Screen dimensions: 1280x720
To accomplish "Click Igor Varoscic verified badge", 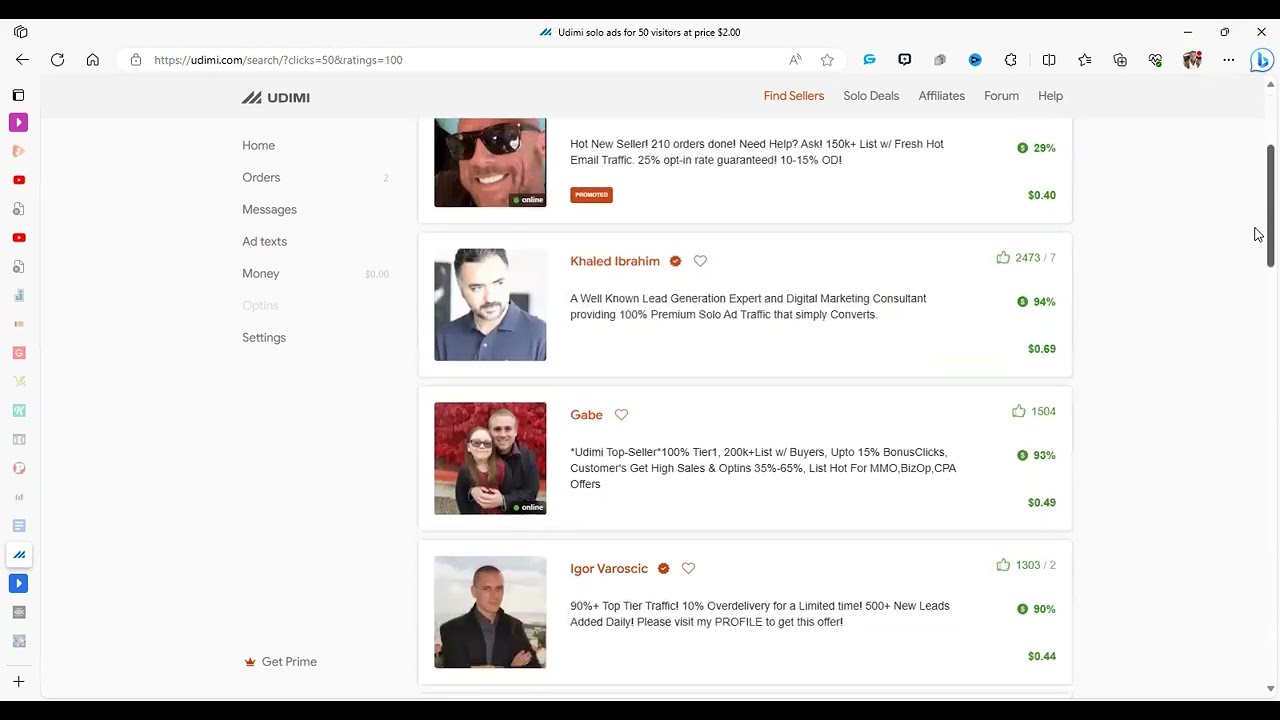I will [x=663, y=568].
